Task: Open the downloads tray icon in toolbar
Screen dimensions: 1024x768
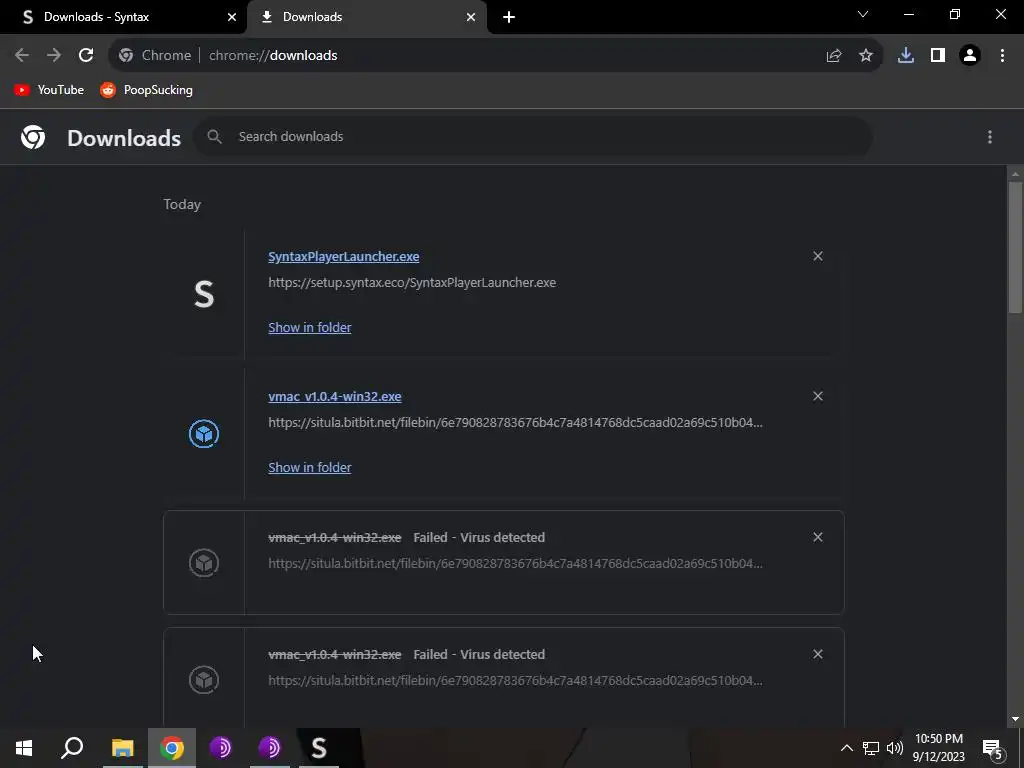Action: pos(906,56)
